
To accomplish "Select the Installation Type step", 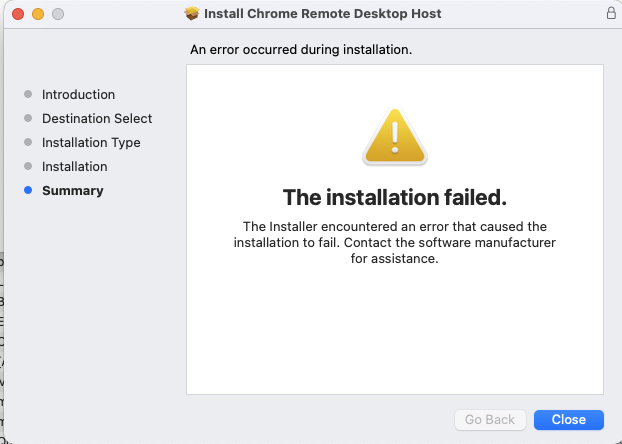I will coord(91,142).
